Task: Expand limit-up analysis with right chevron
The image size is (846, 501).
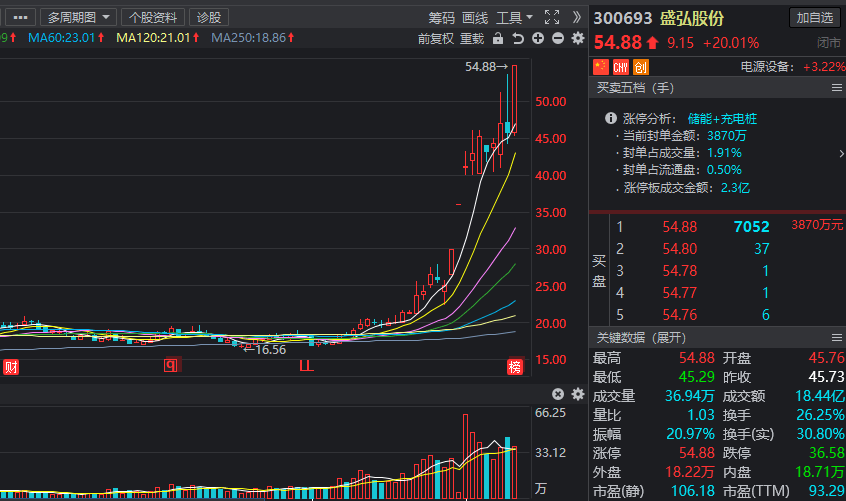Action: pyautogui.click(x=841, y=154)
